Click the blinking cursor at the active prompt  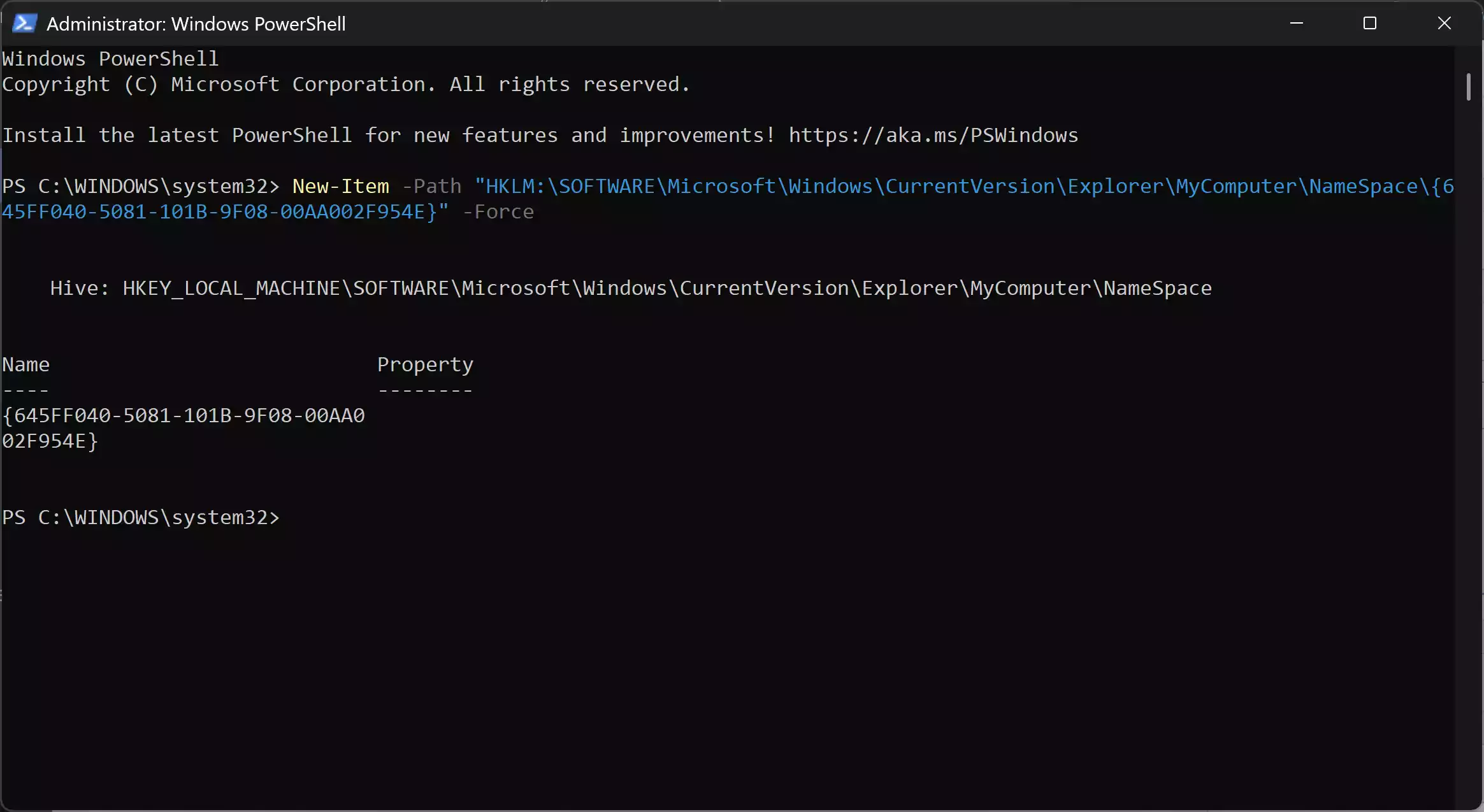point(296,517)
